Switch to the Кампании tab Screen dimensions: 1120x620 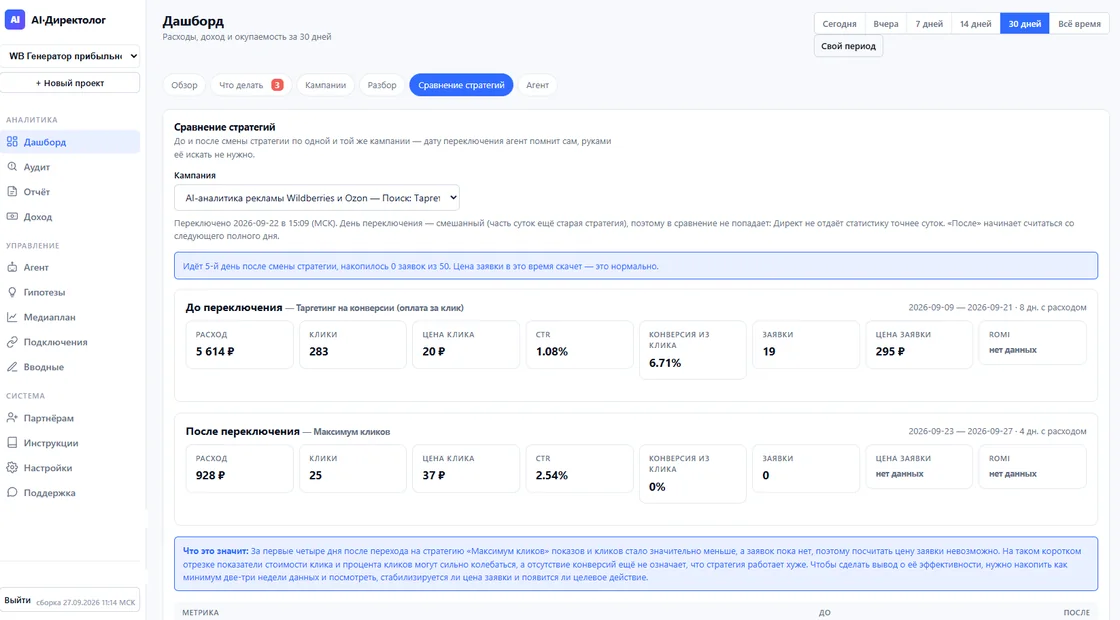tap(326, 85)
